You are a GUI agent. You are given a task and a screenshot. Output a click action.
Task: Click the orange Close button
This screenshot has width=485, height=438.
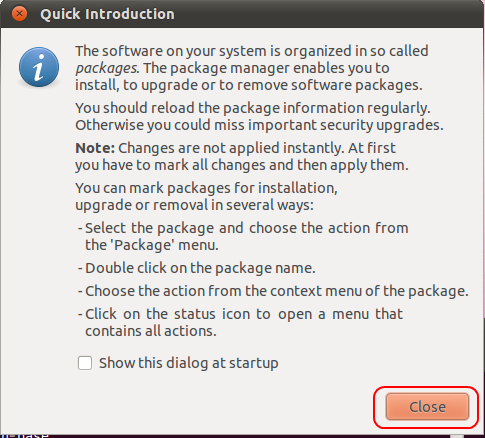[x=427, y=407]
